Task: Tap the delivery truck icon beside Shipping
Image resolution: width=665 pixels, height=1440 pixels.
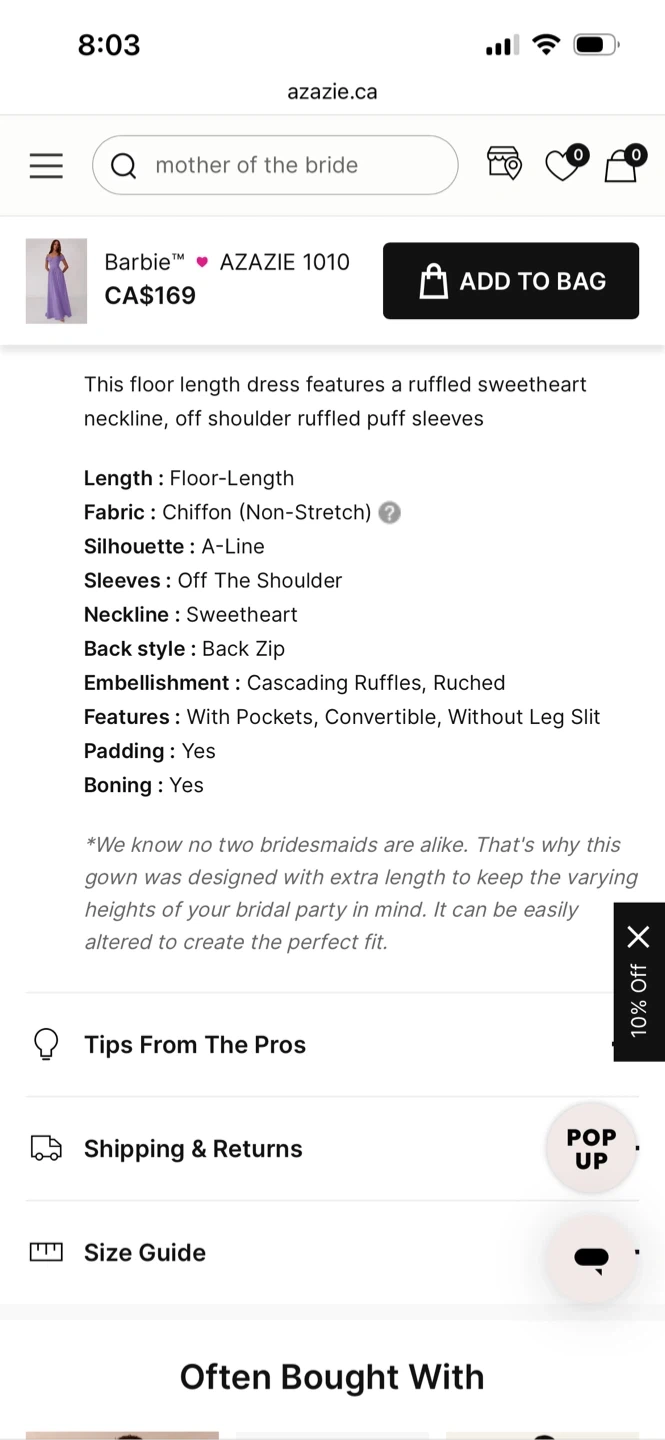Action: [x=46, y=1149]
